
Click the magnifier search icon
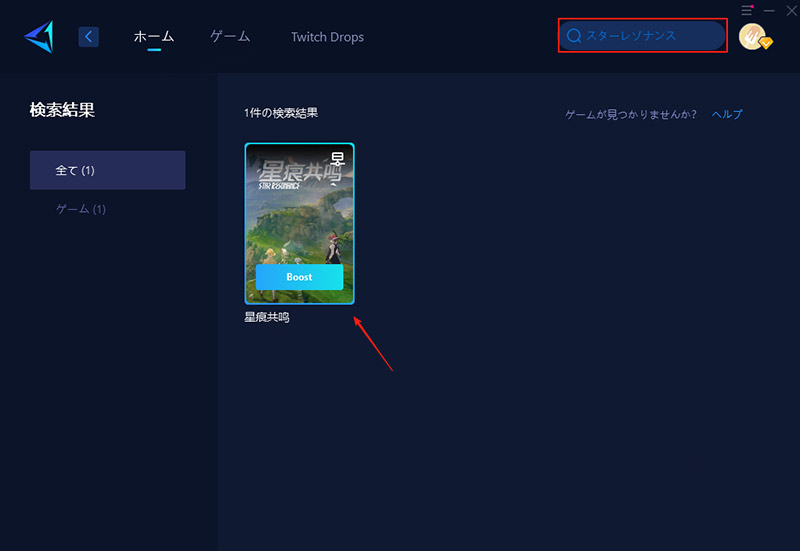[x=574, y=36]
